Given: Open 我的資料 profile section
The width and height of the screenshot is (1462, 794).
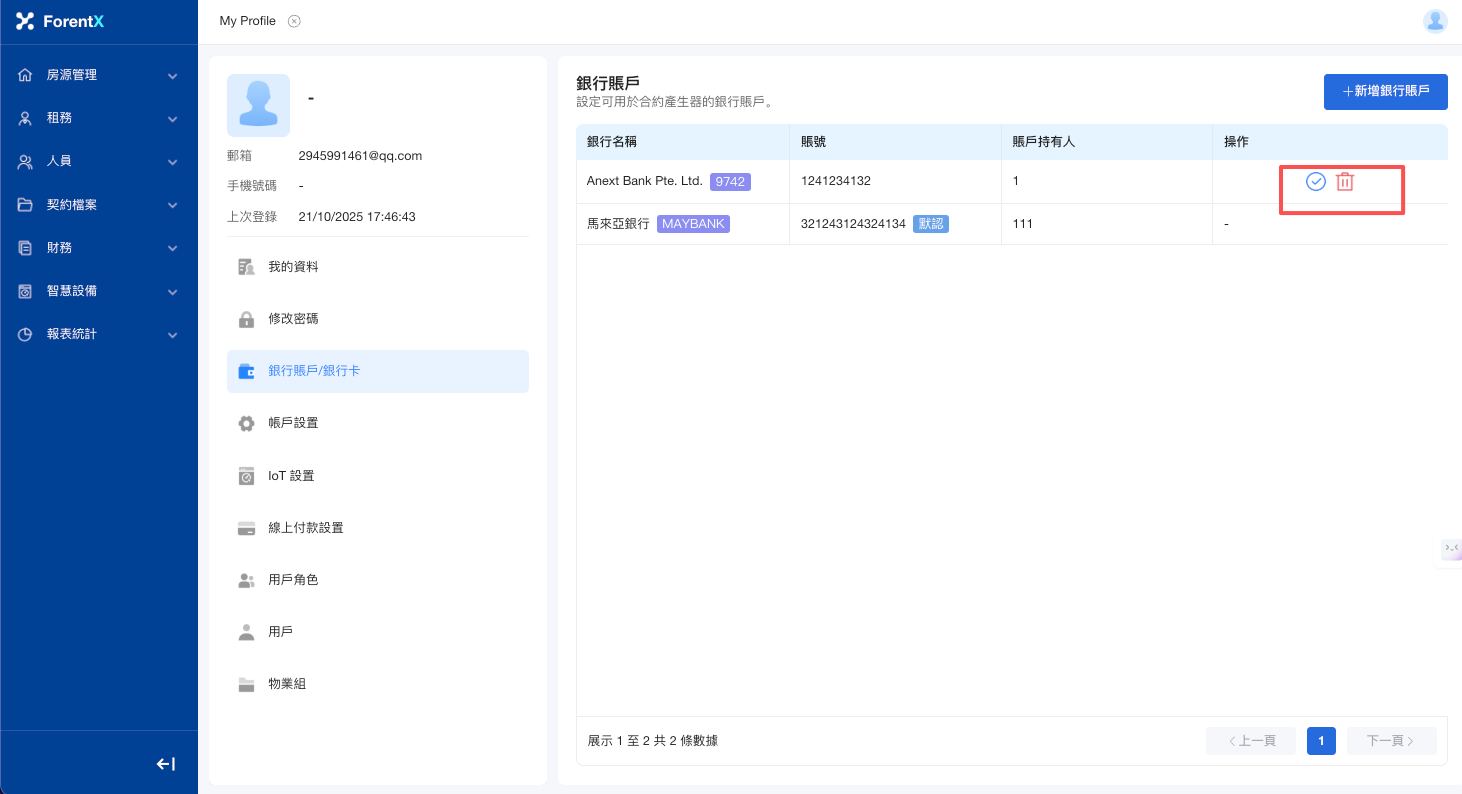Looking at the screenshot, I should [293, 267].
